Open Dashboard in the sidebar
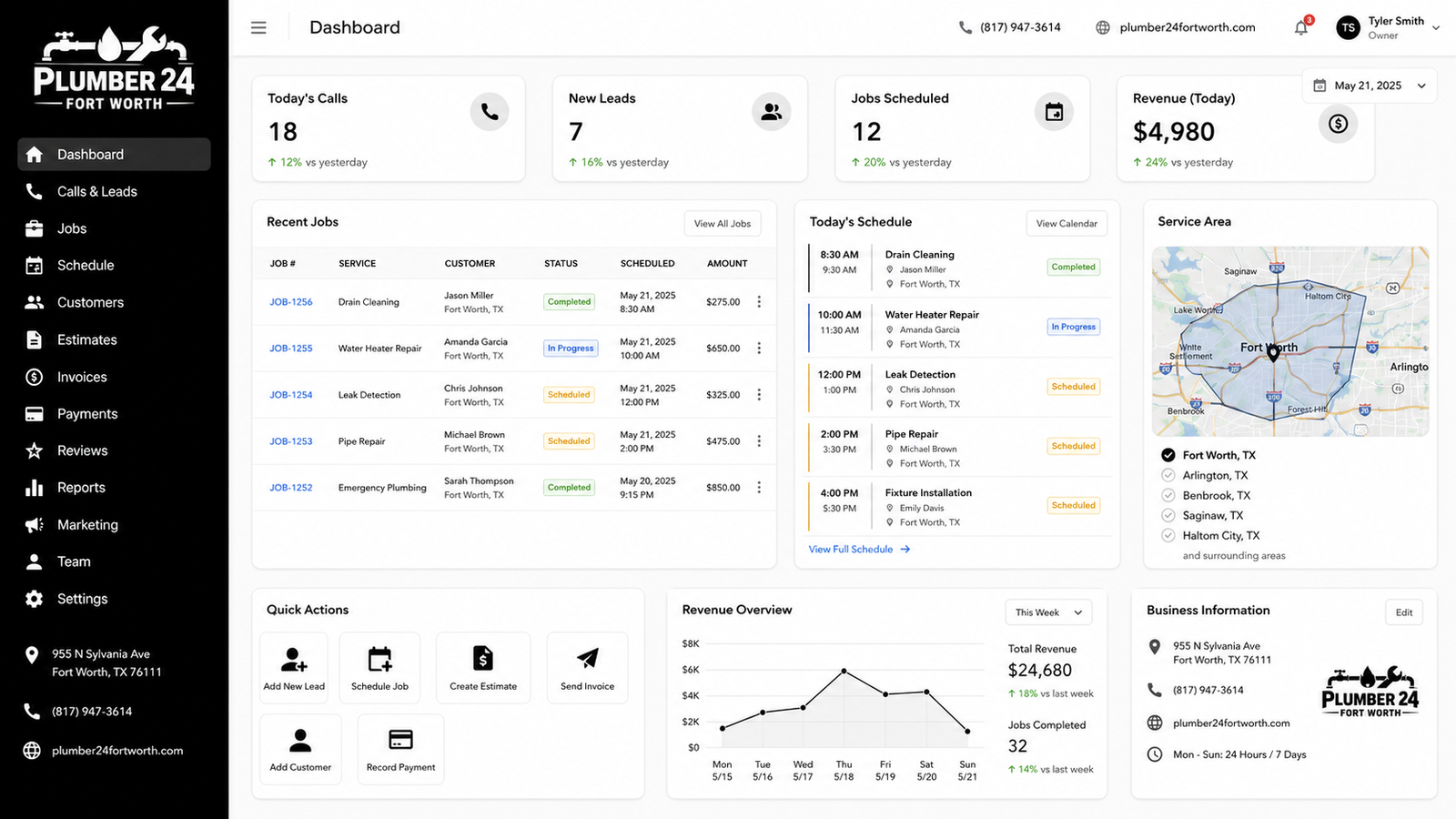The width and height of the screenshot is (1456, 819). click(114, 155)
